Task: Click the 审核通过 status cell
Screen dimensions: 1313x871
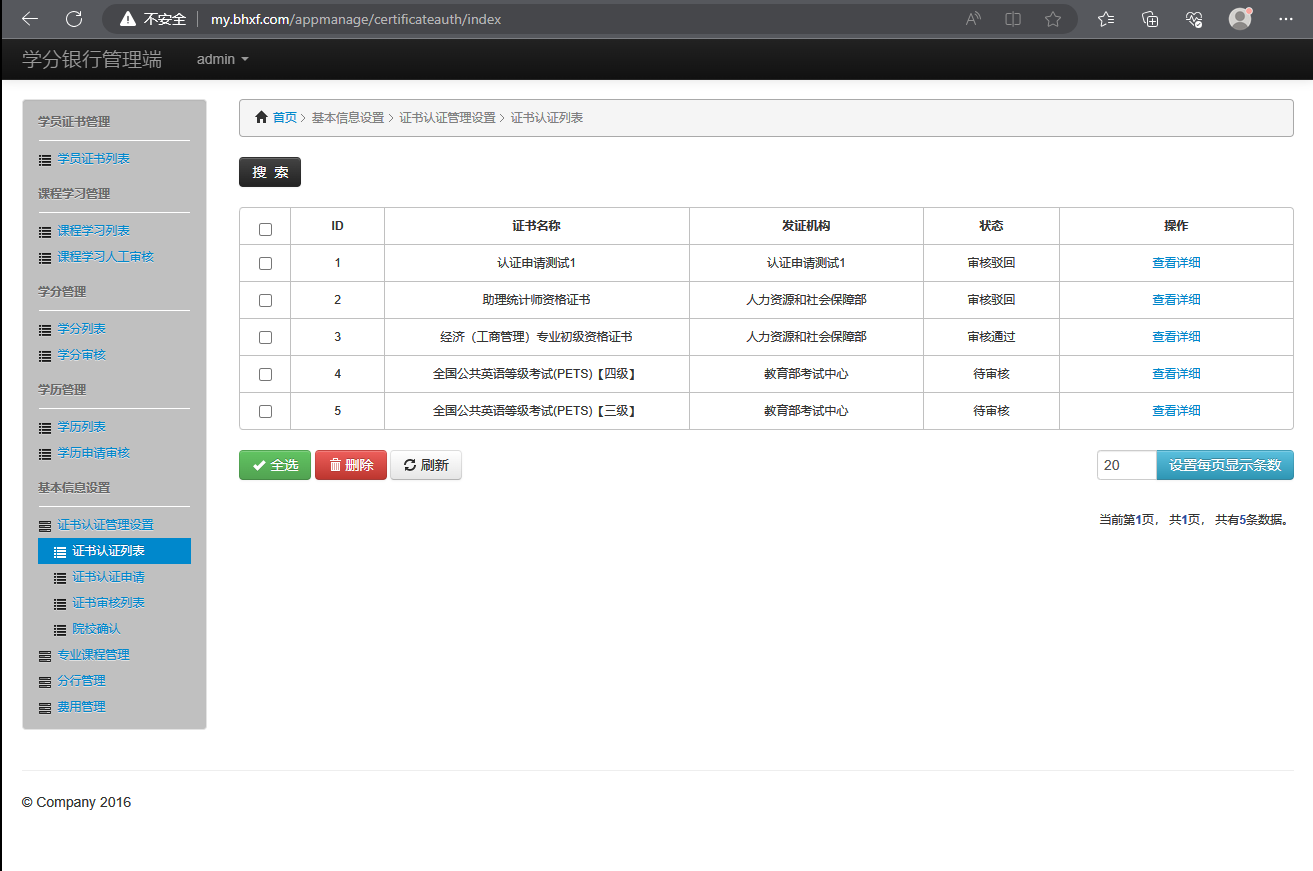Action: coord(991,337)
